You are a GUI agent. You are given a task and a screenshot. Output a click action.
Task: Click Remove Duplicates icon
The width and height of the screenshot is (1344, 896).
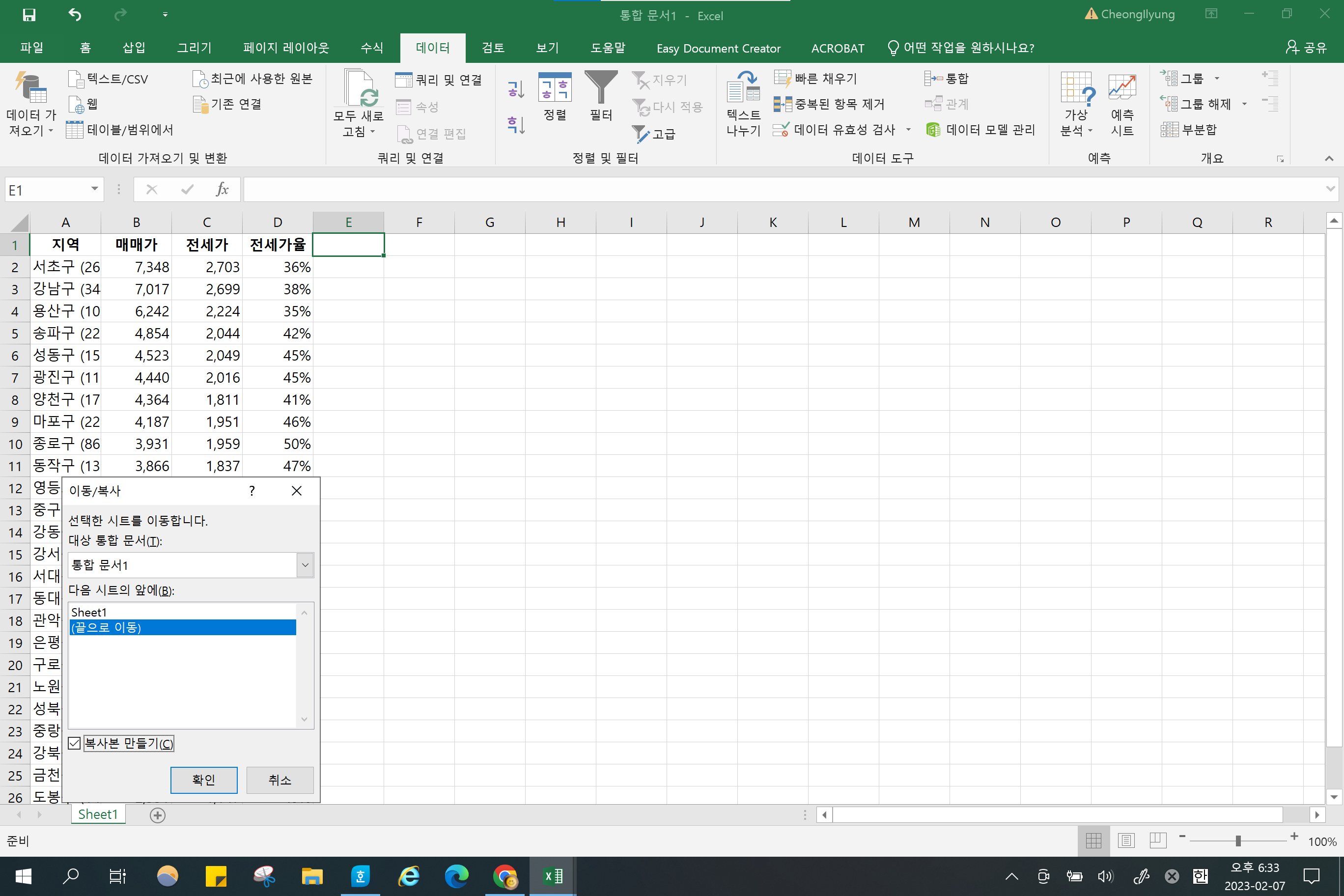pos(783,104)
